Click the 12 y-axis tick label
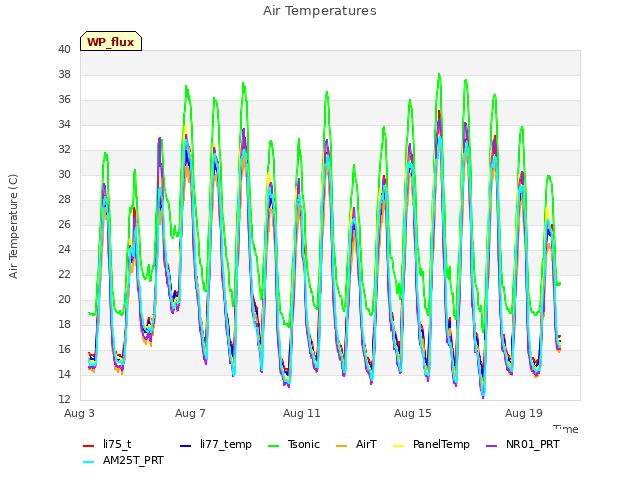 point(64,400)
